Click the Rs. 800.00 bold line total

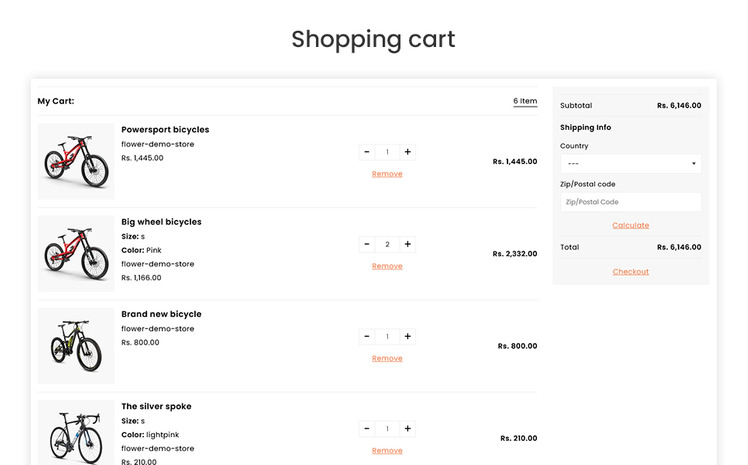point(517,346)
